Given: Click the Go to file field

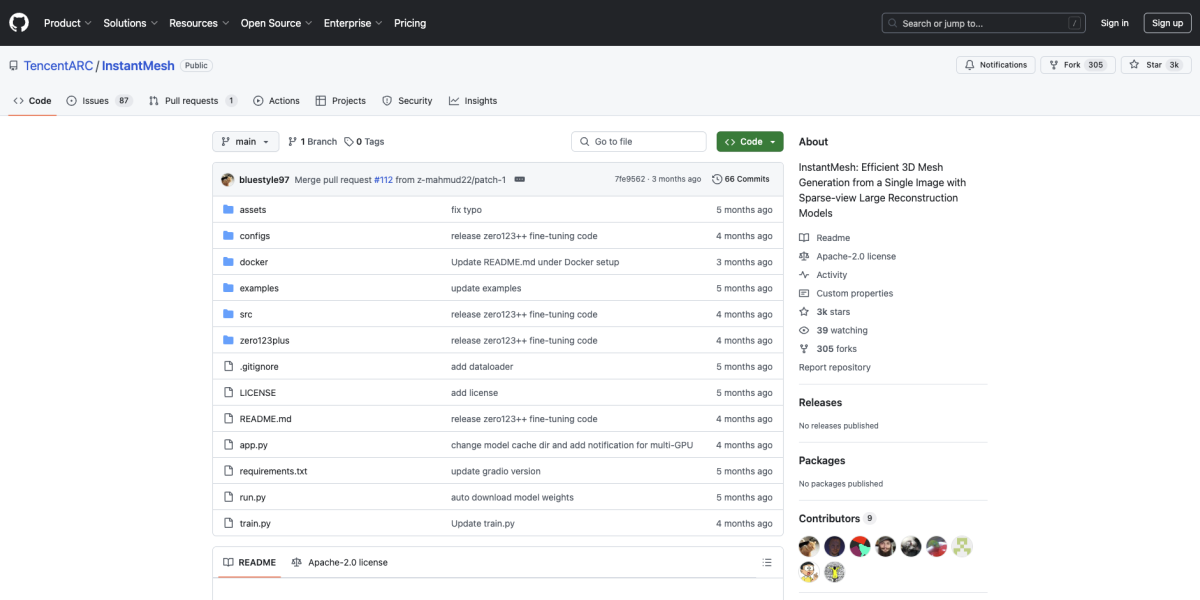Looking at the screenshot, I should [x=638, y=142].
